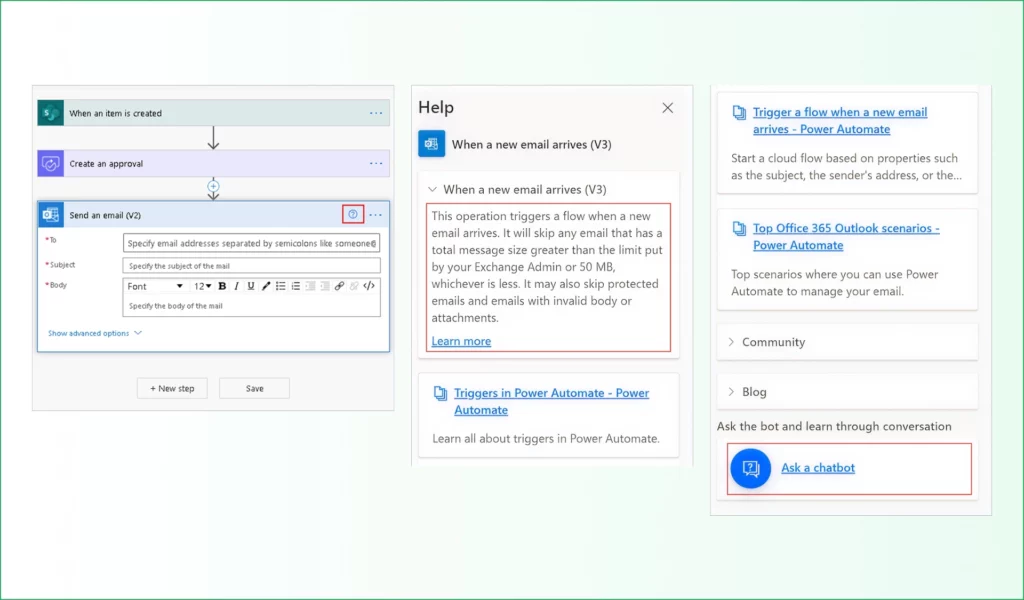Screen dimensions: 1024x600
Task: Close the Help panel
Action: point(667,108)
